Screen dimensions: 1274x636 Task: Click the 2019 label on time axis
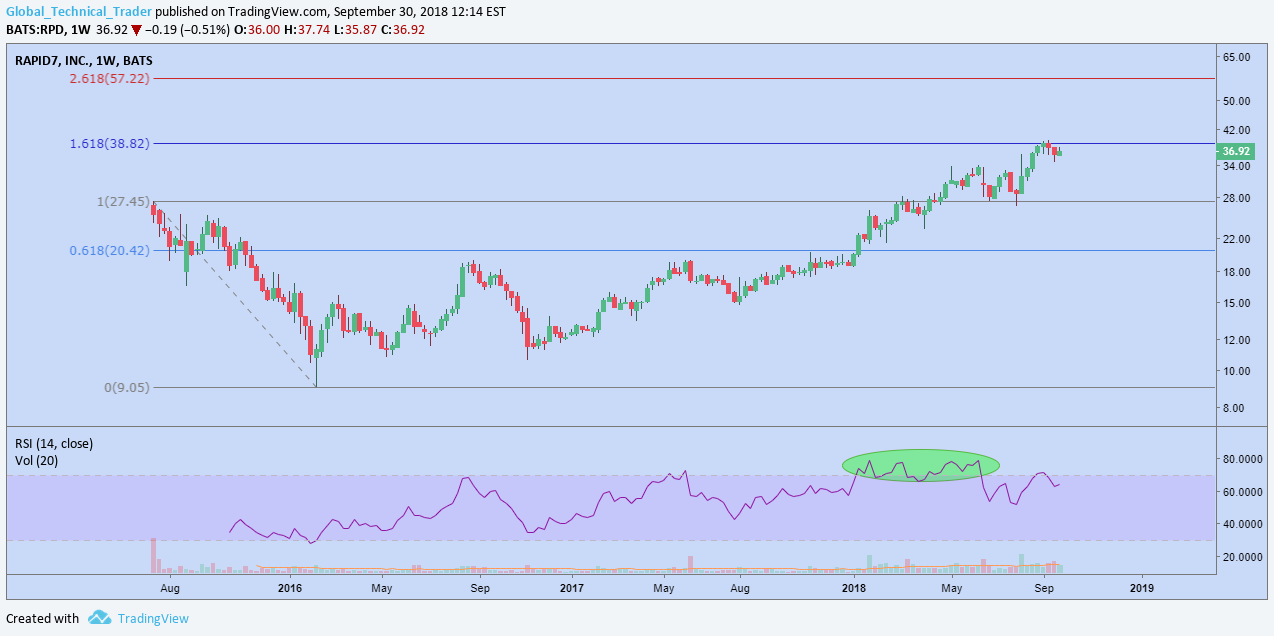(x=1141, y=588)
